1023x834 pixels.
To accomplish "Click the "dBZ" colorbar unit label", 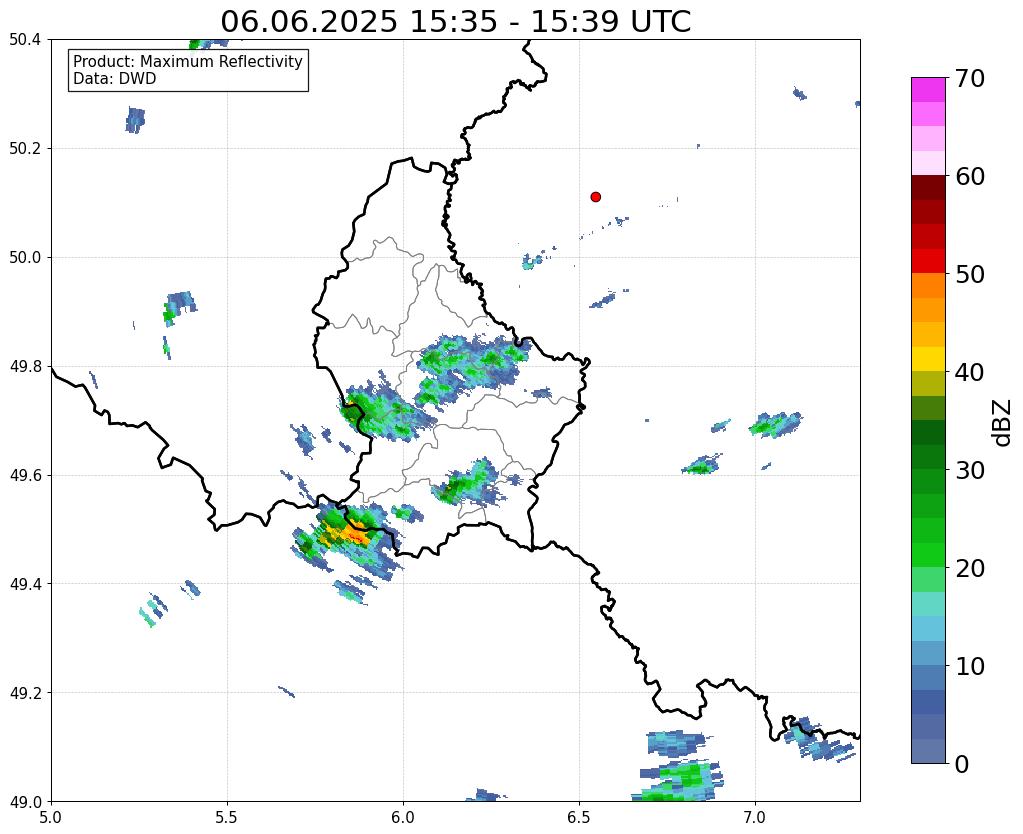I will [1003, 422].
